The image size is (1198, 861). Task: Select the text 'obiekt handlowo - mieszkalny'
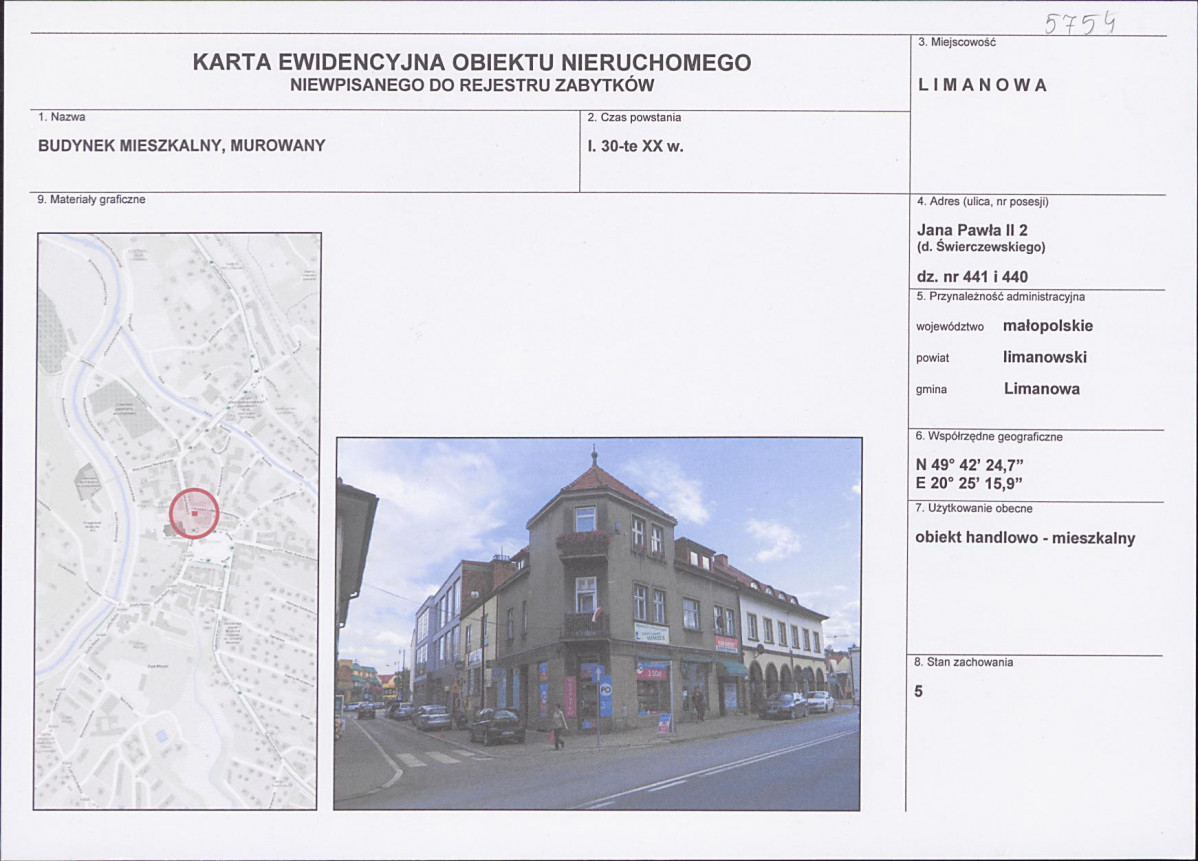pyautogui.click(x=1025, y=537)
